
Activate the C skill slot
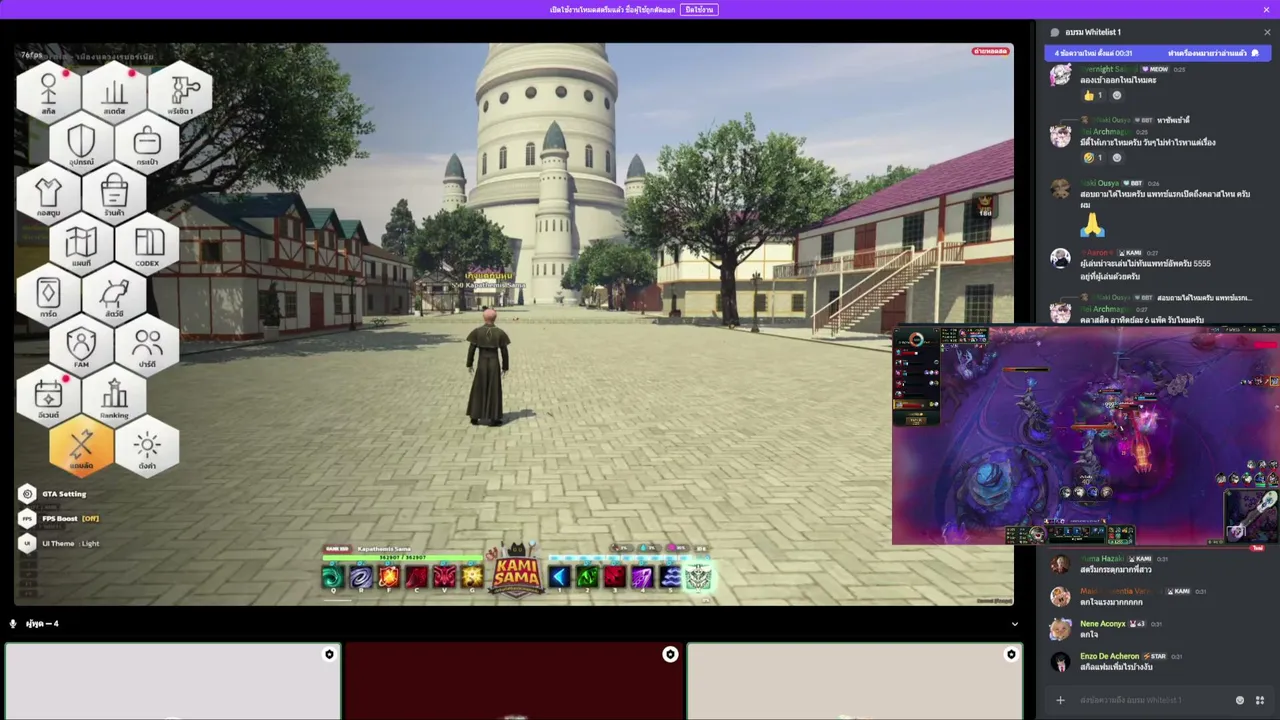(x=417, y=576)
